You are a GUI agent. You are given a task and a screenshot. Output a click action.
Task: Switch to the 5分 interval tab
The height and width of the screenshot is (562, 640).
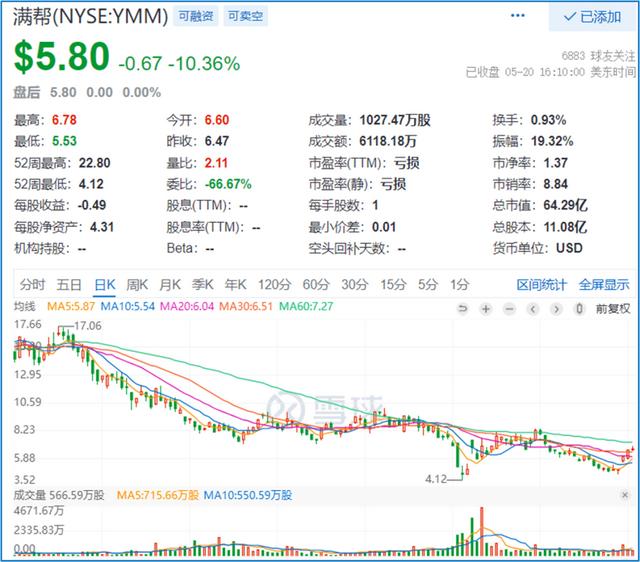click(427, 284)
